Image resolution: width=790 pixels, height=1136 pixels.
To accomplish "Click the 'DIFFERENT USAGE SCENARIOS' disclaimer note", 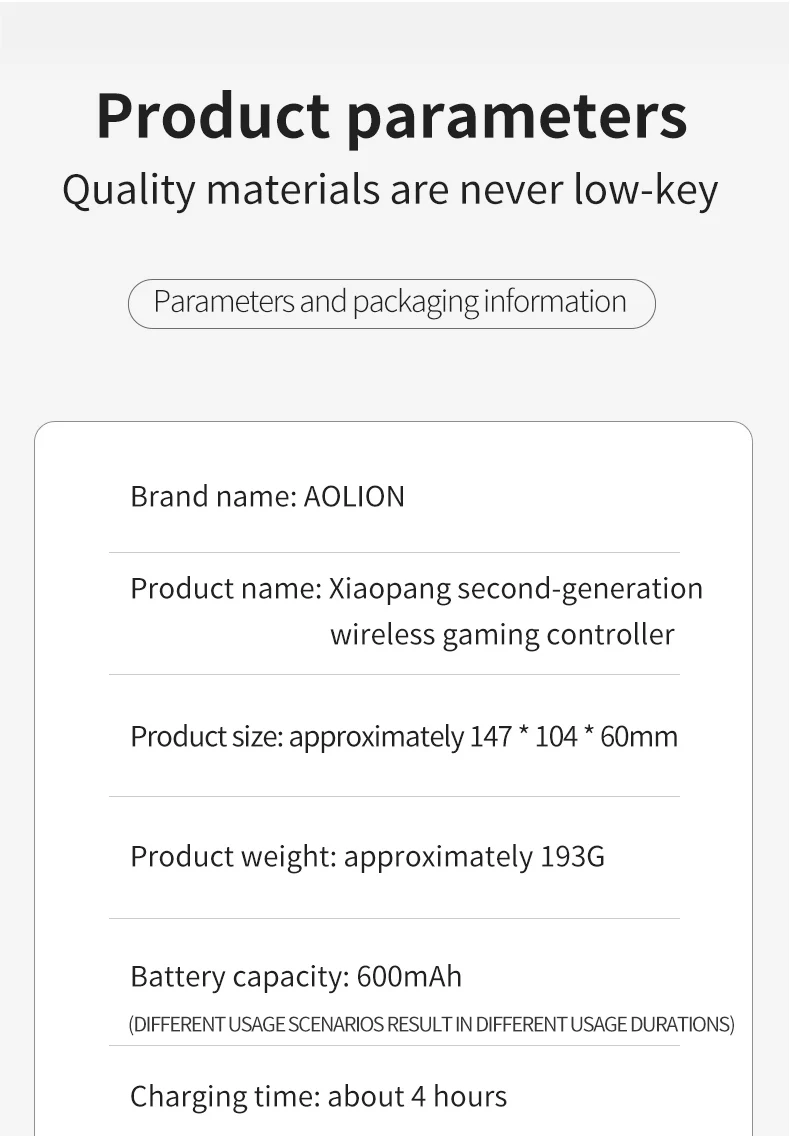I will pos(431,1024).
